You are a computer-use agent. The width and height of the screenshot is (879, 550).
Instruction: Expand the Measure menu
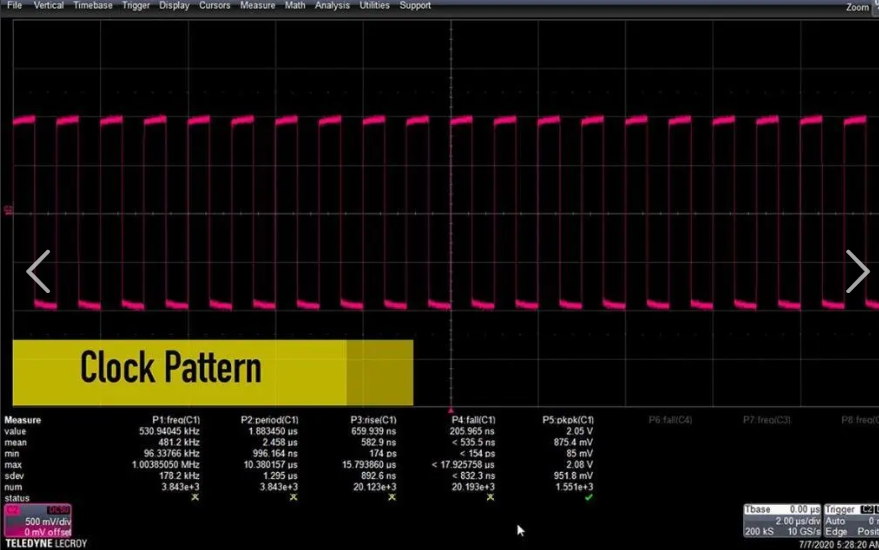pos(257,6)
